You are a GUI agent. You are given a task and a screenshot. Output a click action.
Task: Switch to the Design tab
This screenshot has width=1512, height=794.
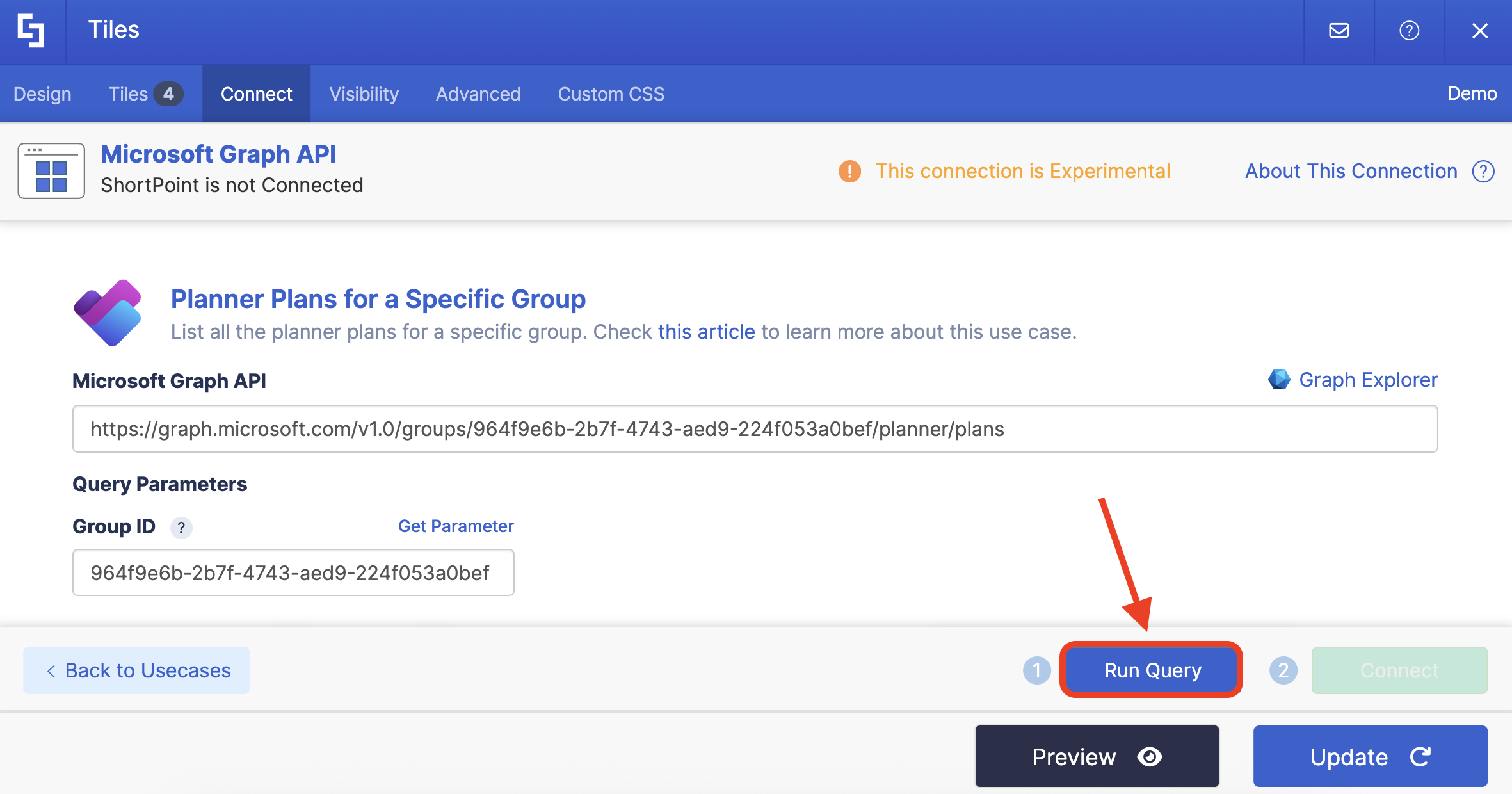pos(42,94)
